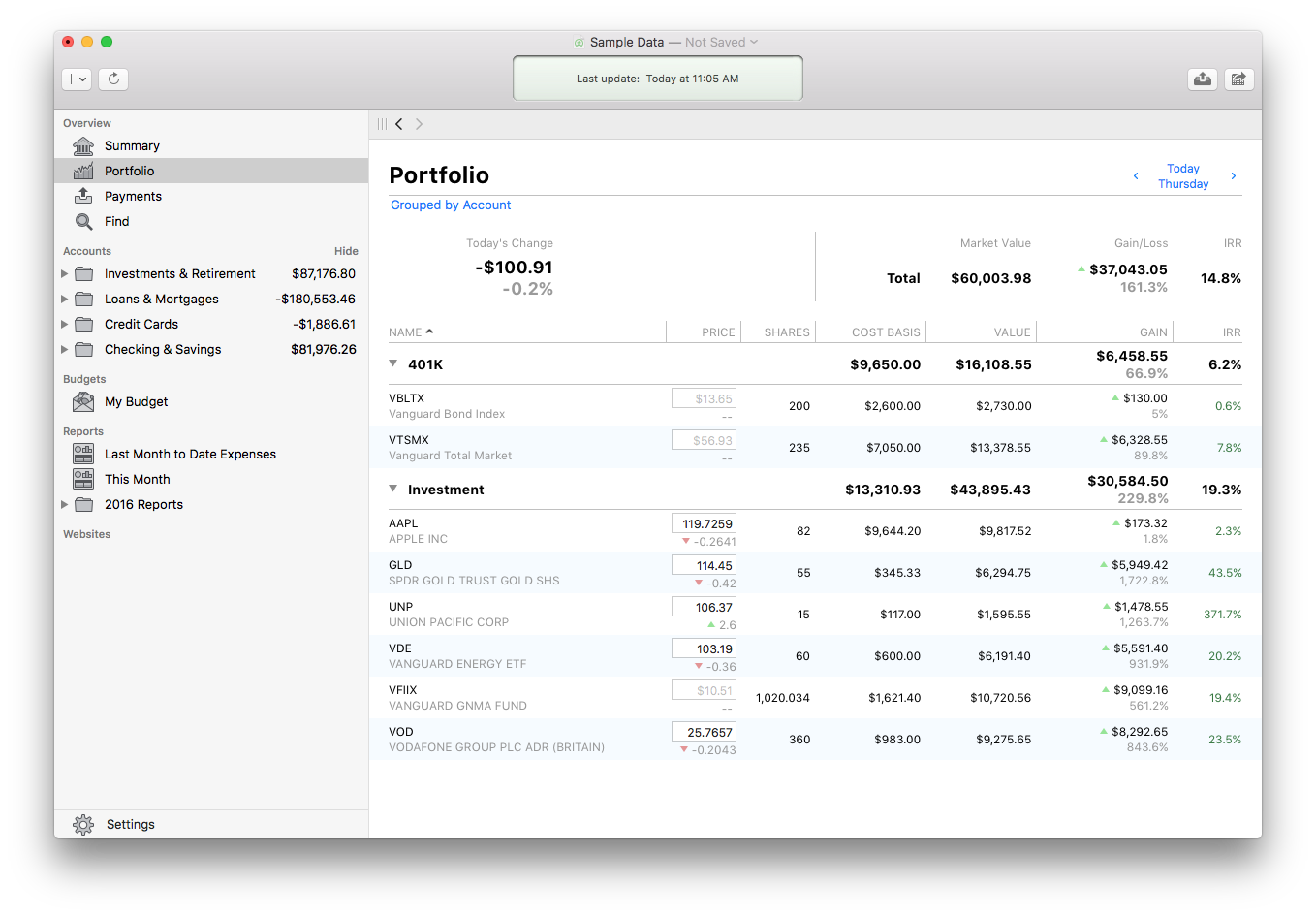The height and width of the screenshot is (916, 1316).
Task: Click Hide next to Accounts
Action: pyautogui.click(x=346, y=251)
